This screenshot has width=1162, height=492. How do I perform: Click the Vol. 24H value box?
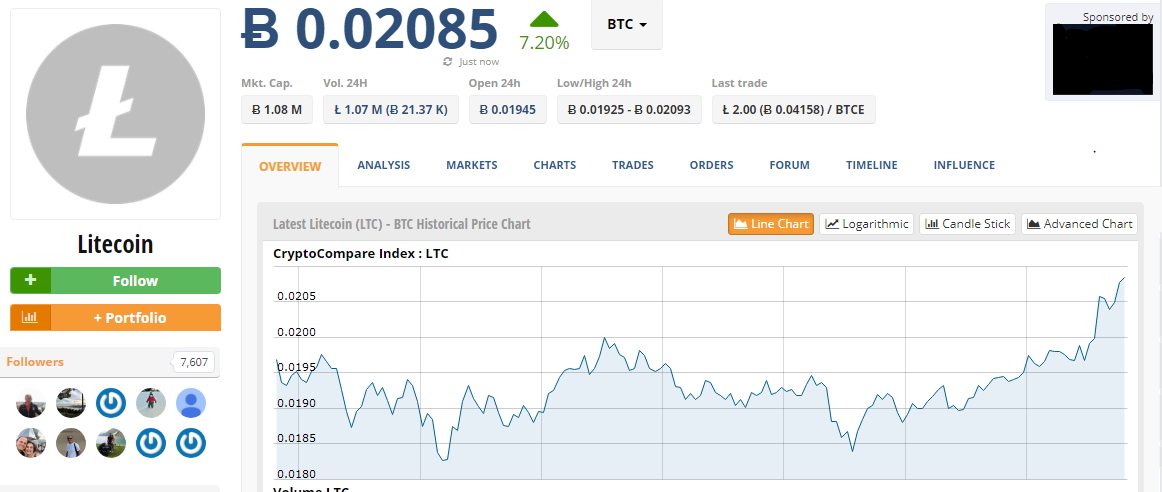click(391, 110)
